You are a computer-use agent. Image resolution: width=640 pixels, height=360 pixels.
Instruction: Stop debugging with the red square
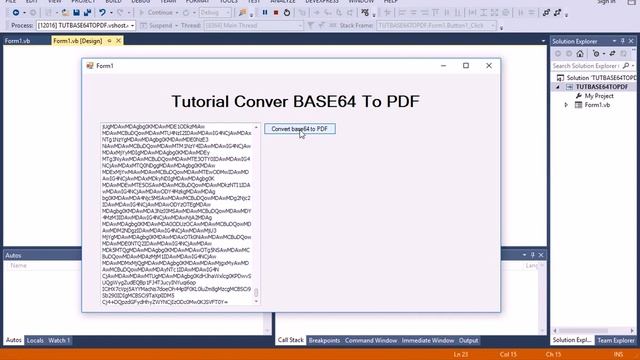(x=276, y=13)
